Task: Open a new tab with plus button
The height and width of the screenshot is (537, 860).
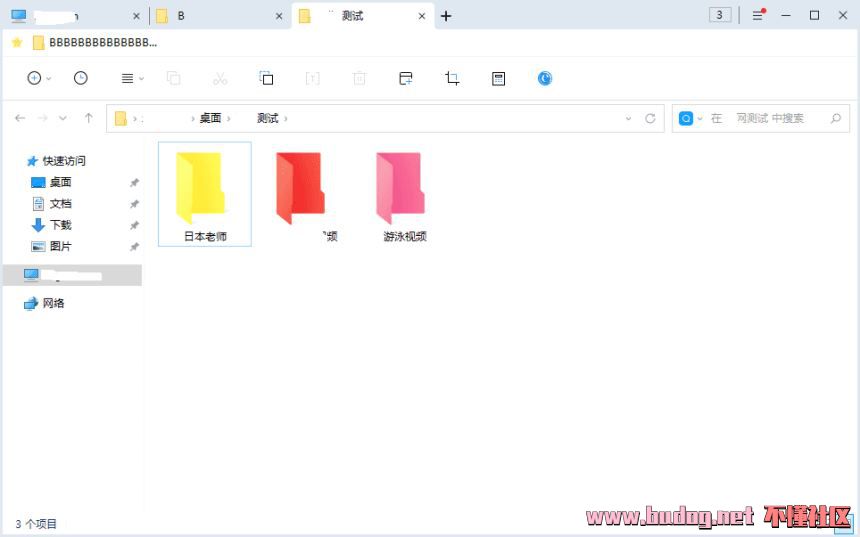Action: [x=446, y=16]
